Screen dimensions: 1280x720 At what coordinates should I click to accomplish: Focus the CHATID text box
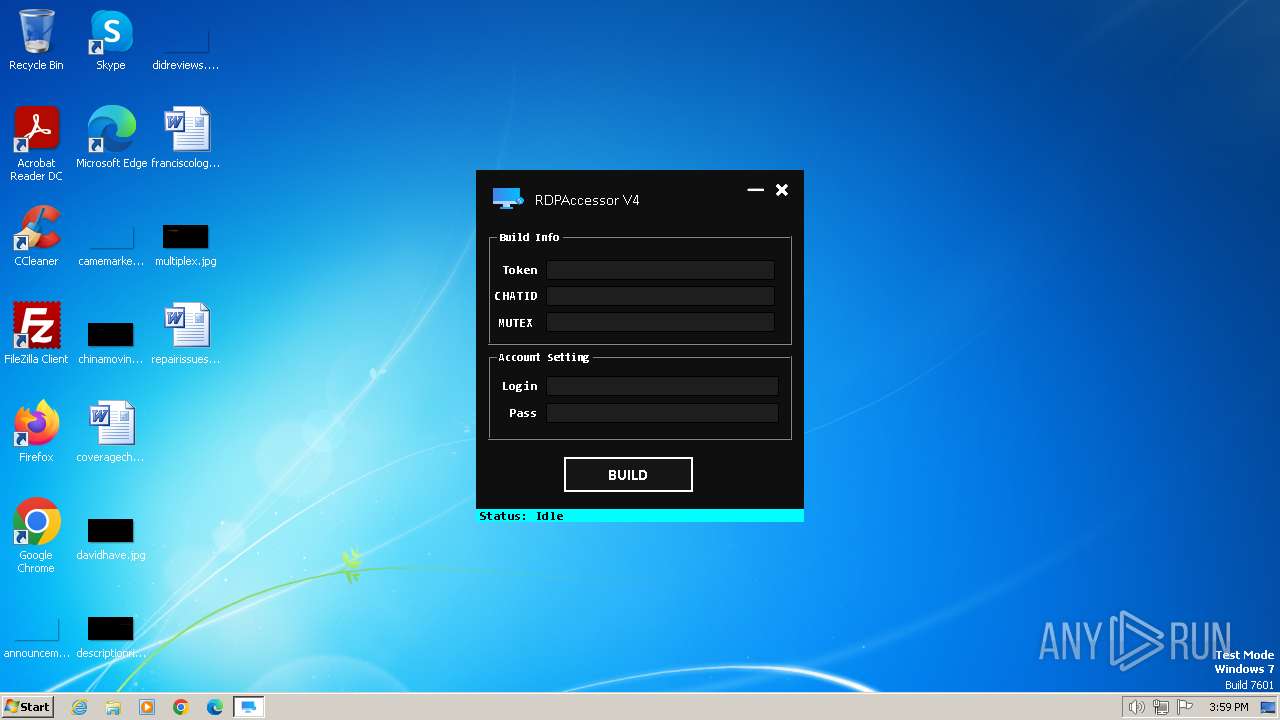(660, 296)
